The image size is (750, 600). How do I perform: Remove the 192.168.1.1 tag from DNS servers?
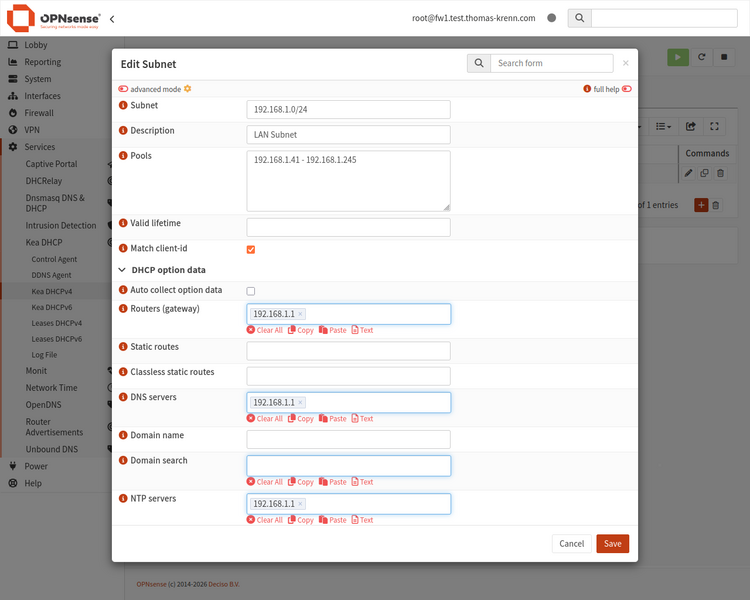[300, 403]
